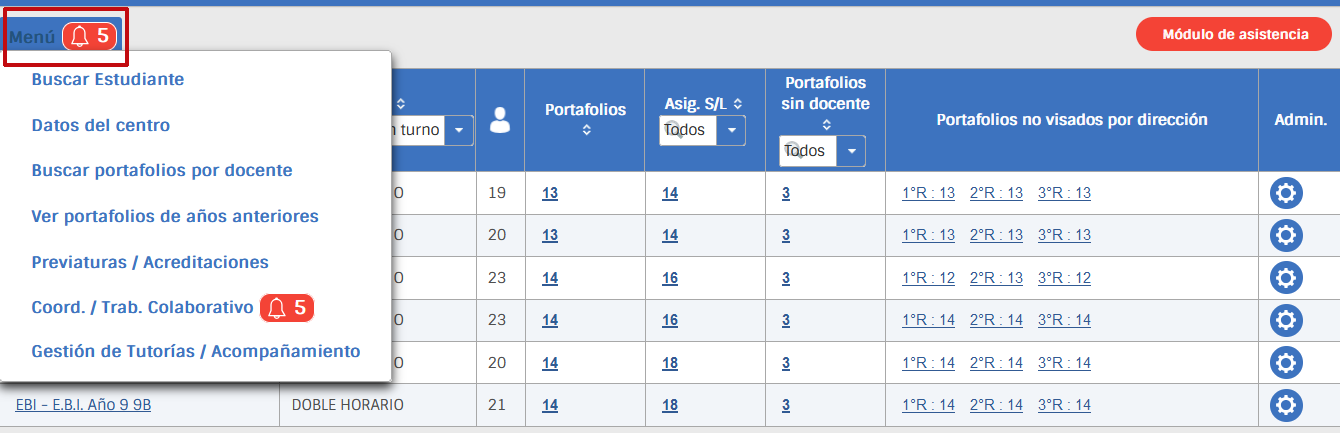Viewport: 1340px width, 433px height.
Task: Click the bell badge beside Coord. / Trab. Colaborativo
Action: pyautogui.click(x=287, y=308)
